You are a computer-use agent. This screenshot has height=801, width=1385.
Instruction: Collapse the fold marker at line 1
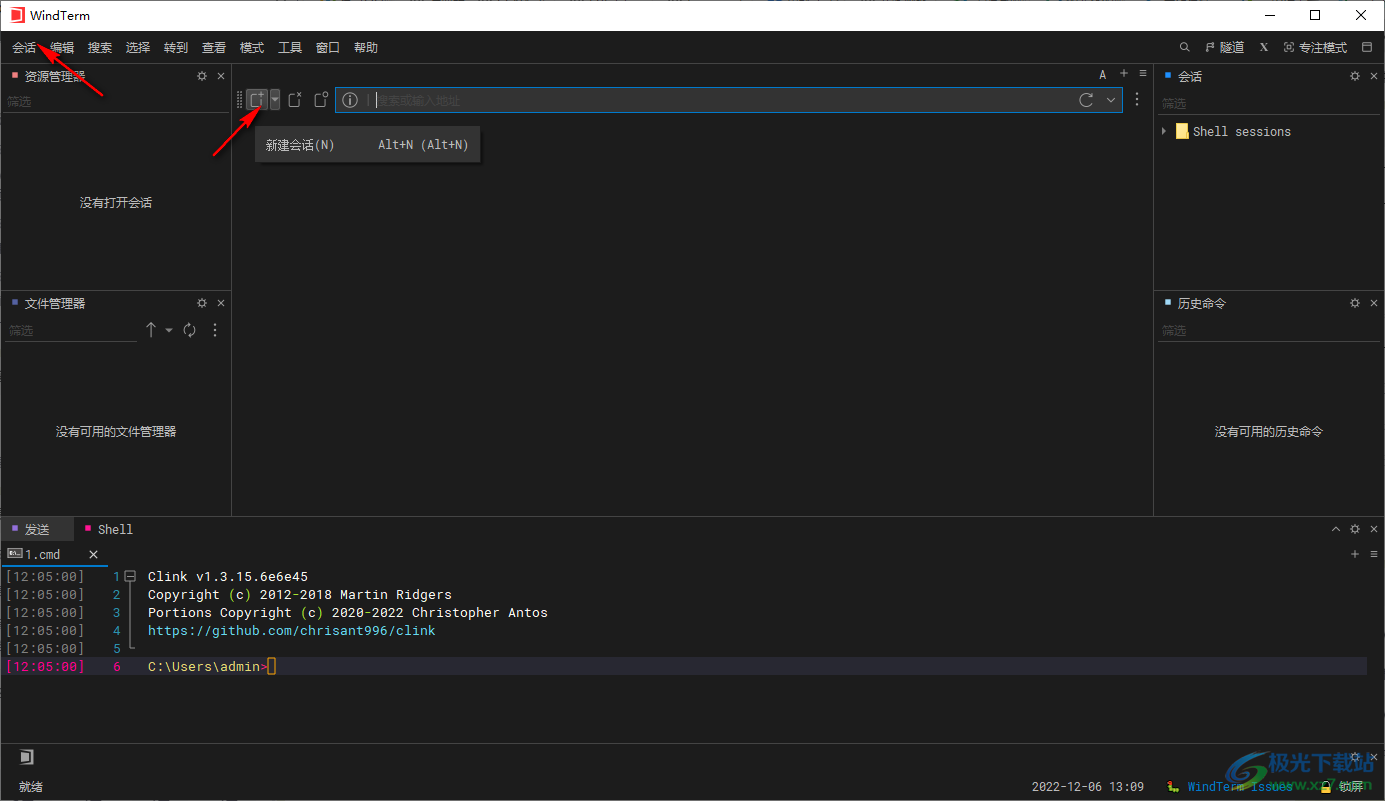[x=130, y=576]
